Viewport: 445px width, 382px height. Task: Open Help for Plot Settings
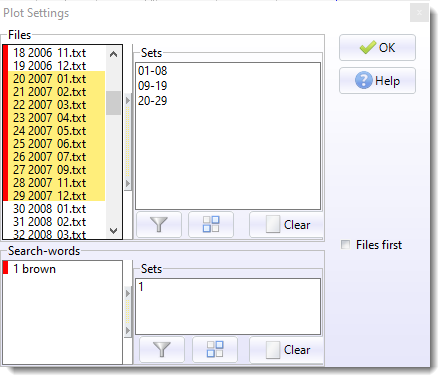click(377, 81)
